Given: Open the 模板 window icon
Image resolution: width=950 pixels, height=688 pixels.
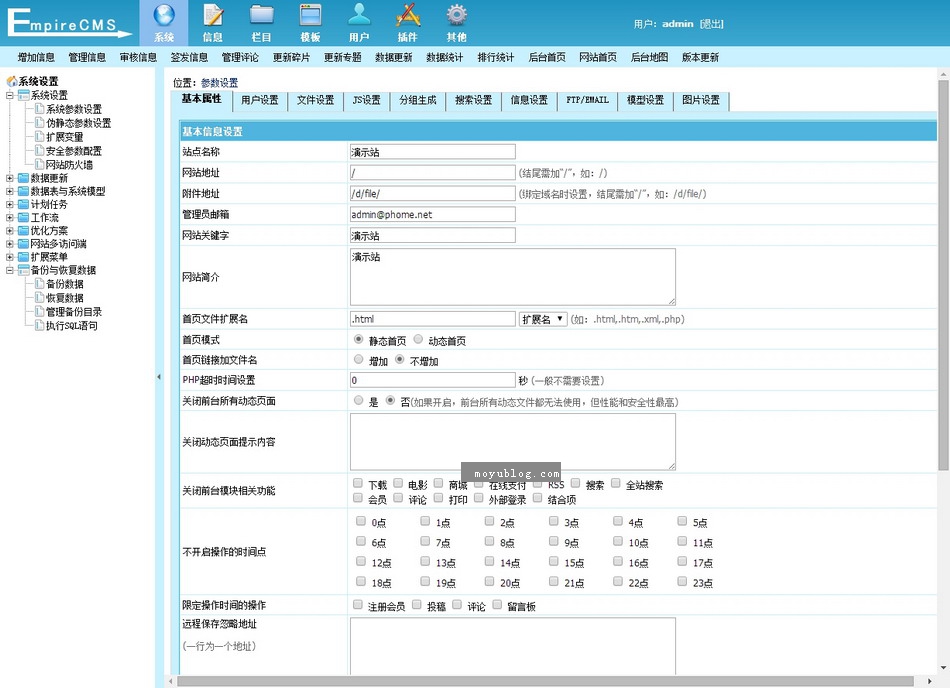Looking at the screenshot, I should 310,16.
